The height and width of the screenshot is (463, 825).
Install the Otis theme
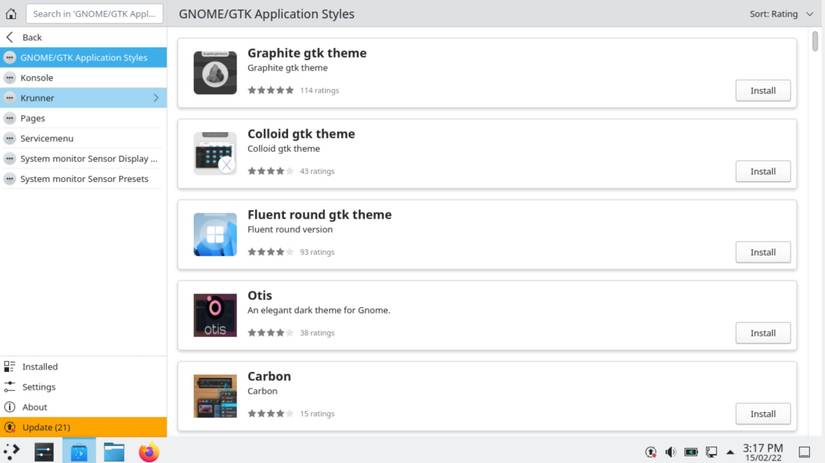(763, 333)
